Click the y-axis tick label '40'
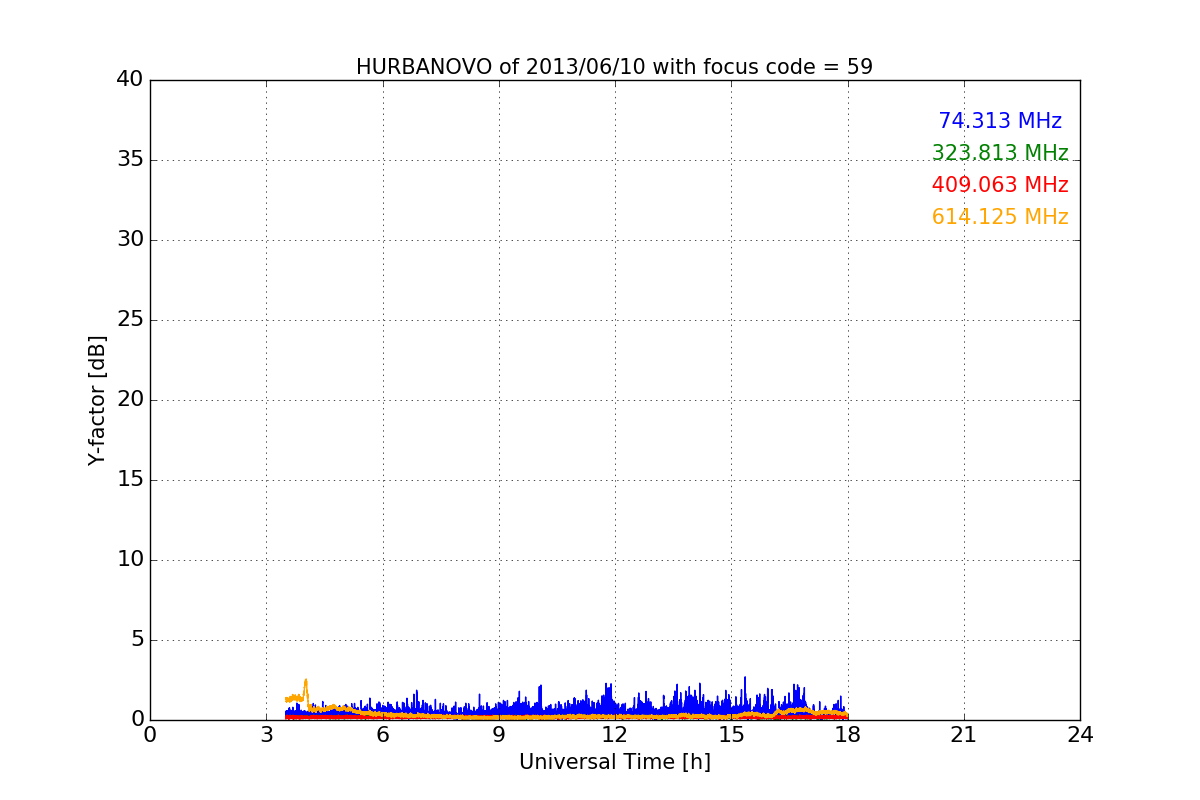The image size is (1200, 800). pos(129,80)
